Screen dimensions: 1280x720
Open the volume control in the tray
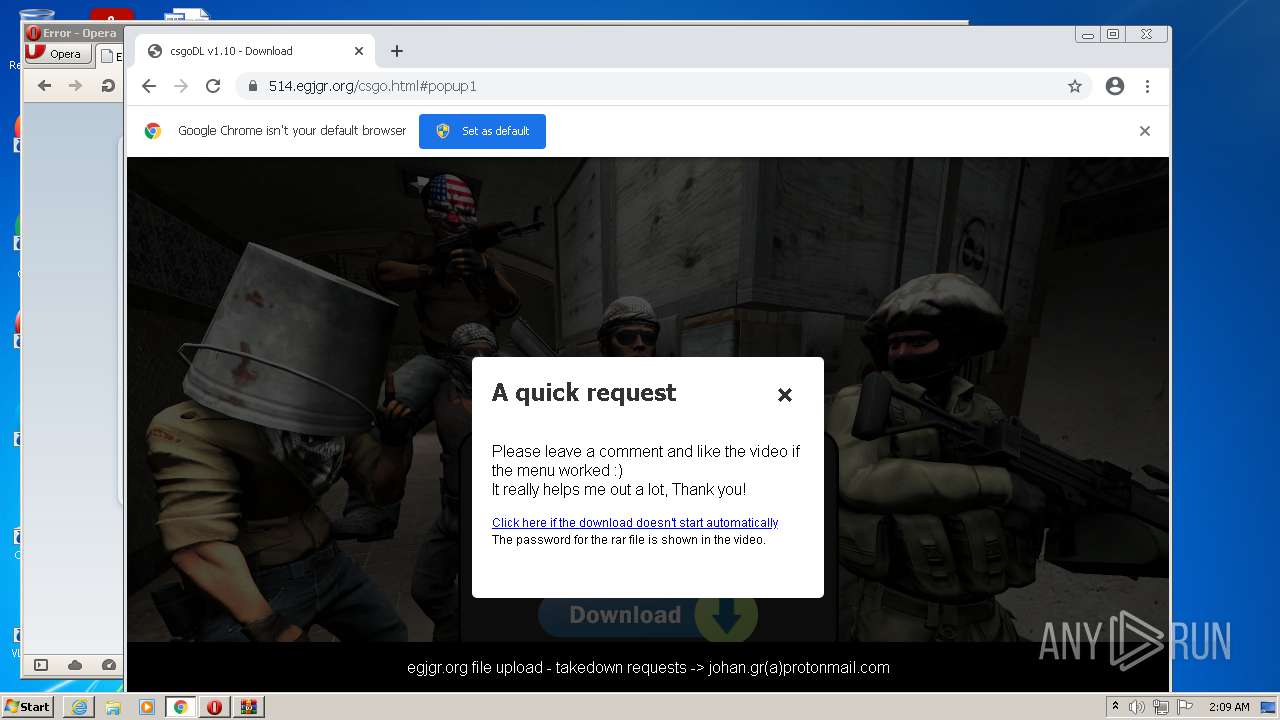coord(1137,707)
